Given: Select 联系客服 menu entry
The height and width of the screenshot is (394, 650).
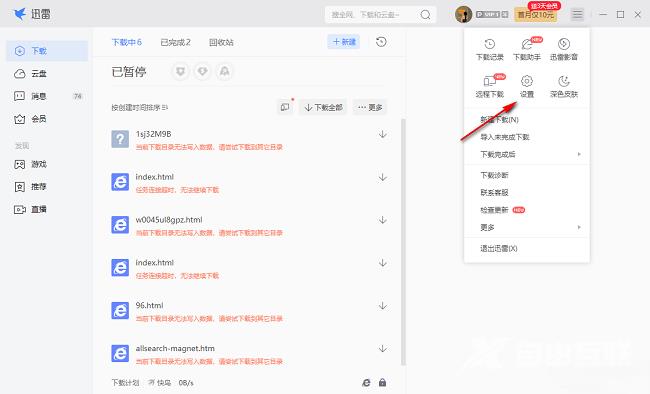Looking at the screenshot, I should coord(494,192).
